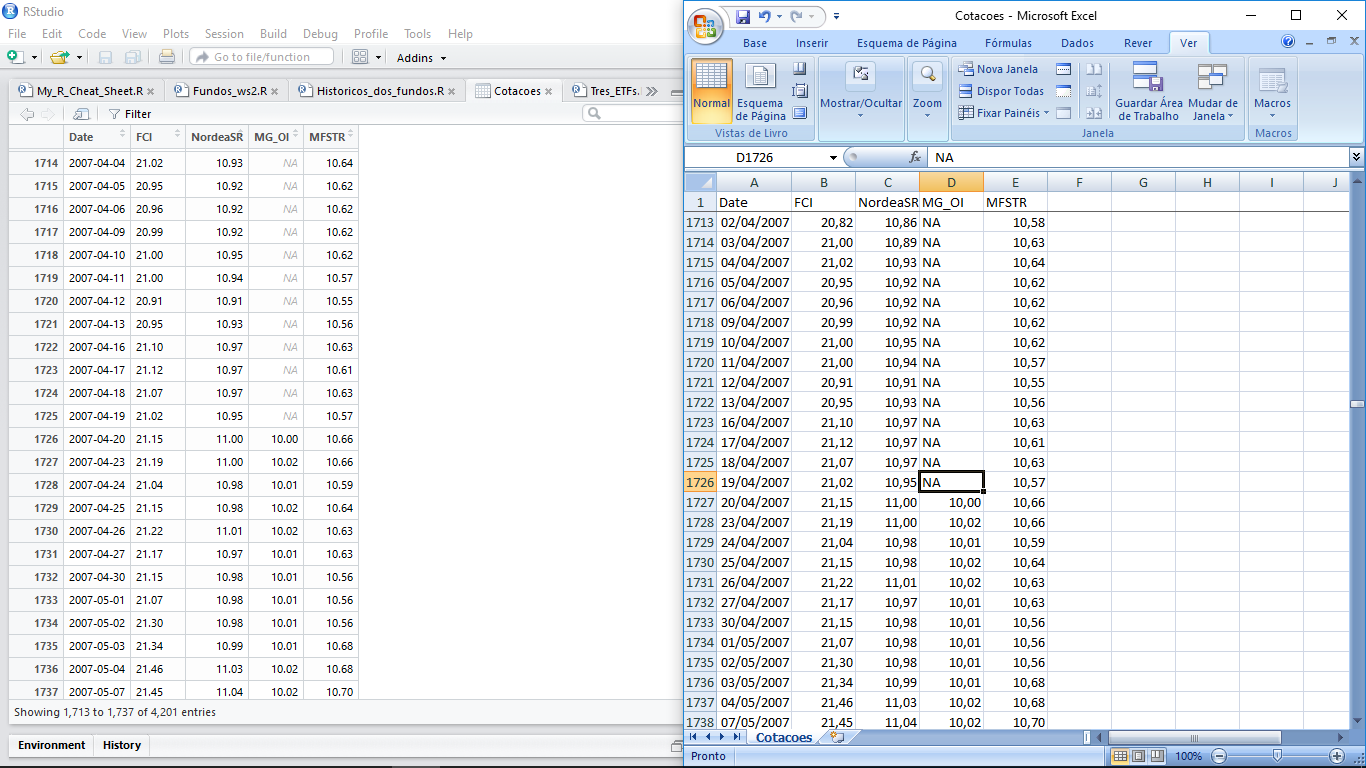Image resolution: width=1366 pixels, height=768 pixels.
Task: Open the Fórmulas ribbon tab
Action: pyautogui.click(x=1008, y=43)
